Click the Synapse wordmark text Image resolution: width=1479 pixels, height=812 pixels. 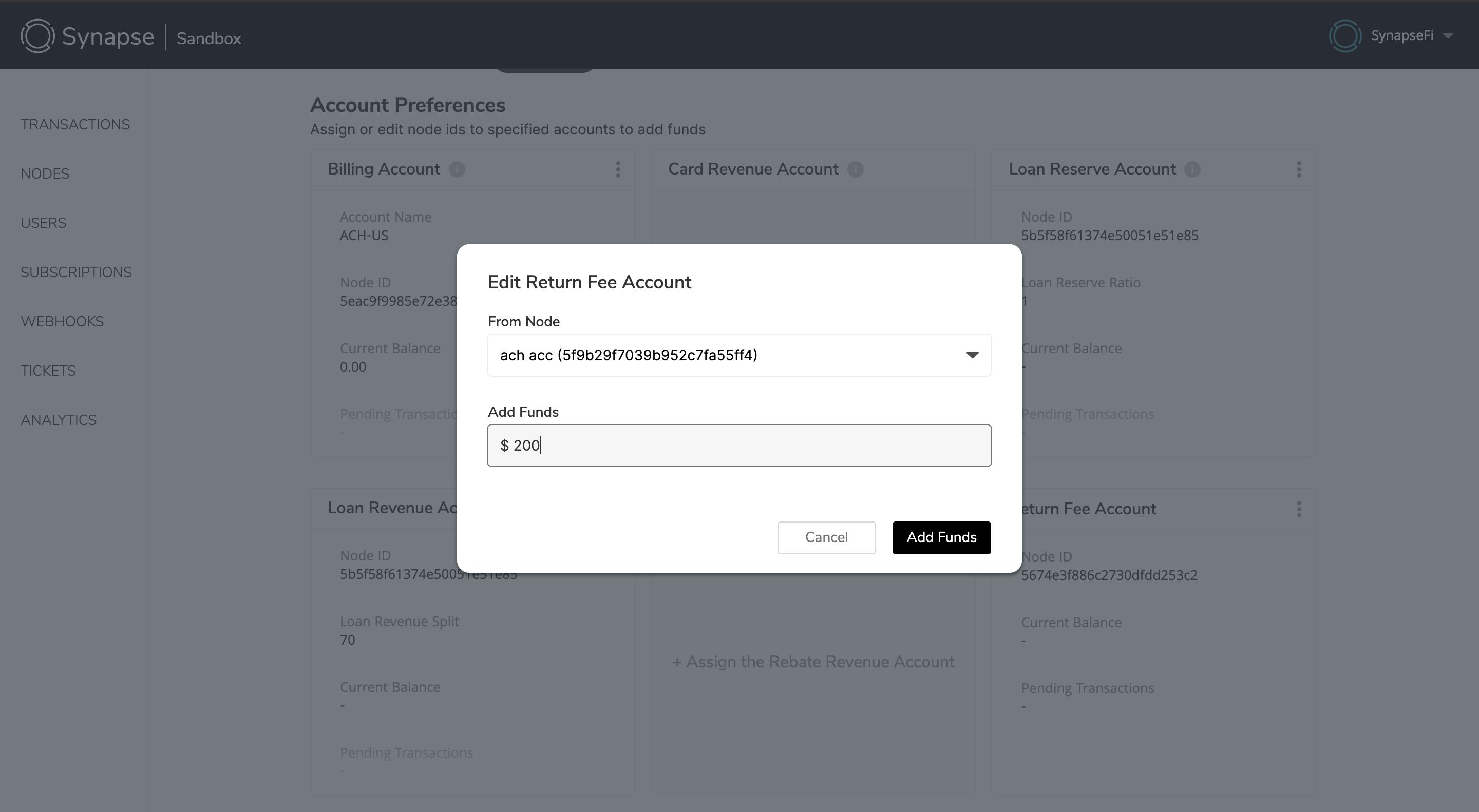tap(108, 37)
